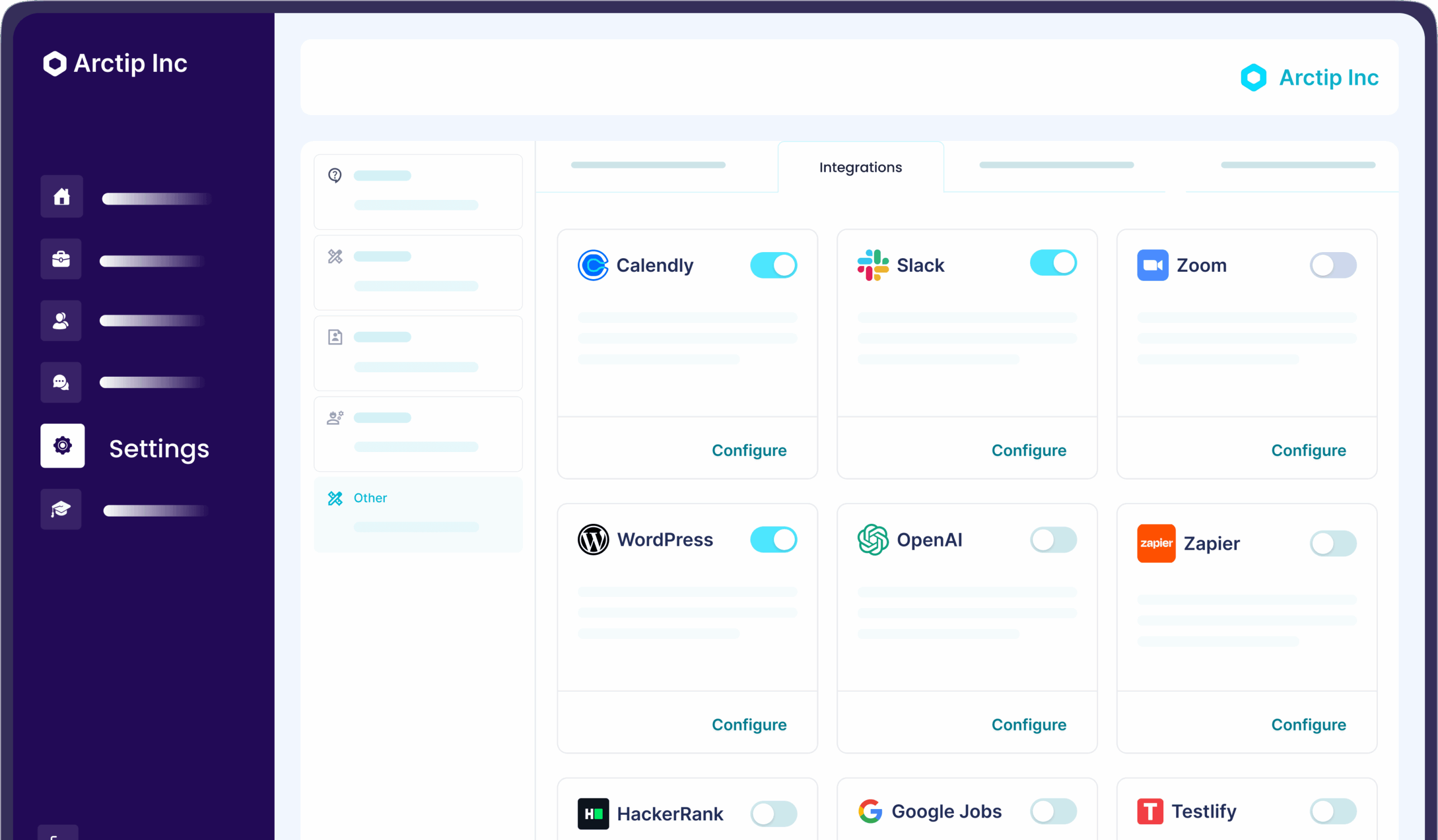Open the briefcase jobs icon
This screenshot has height=840, width=1438.
[61, 259]
